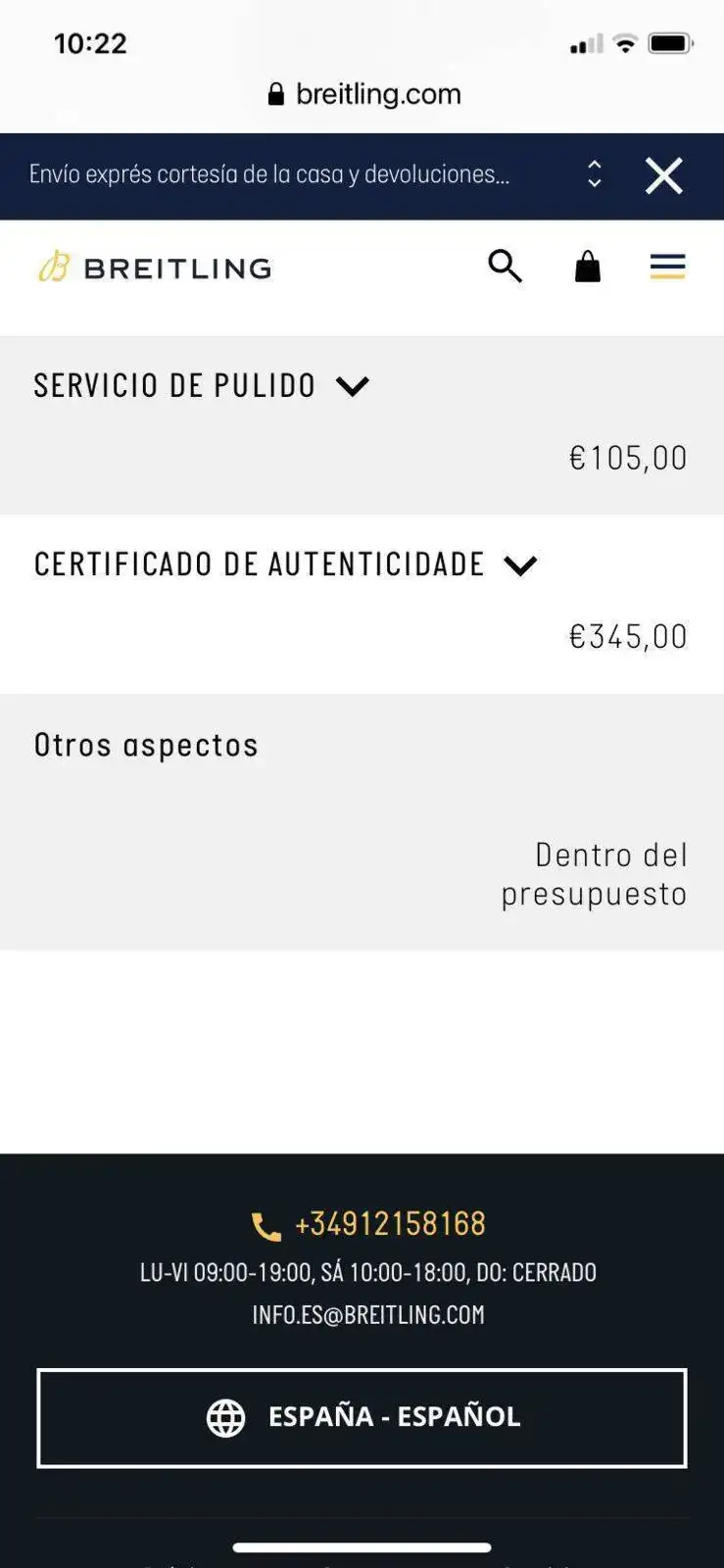Open the search magnifier icon
Viewport: 724px width, 1568px height.
coord(505,266)
